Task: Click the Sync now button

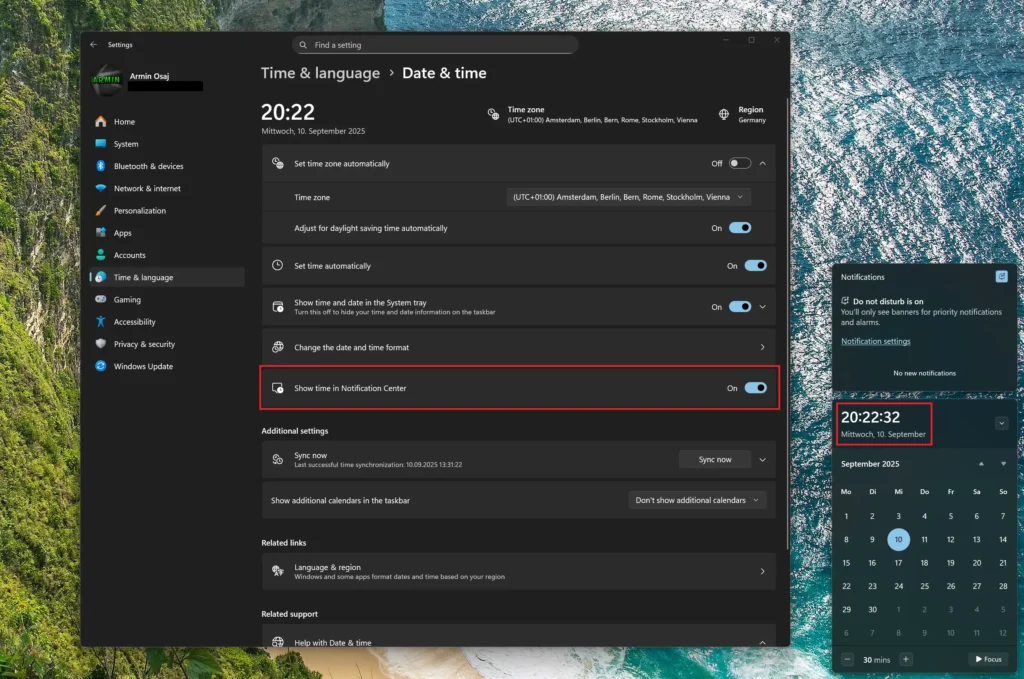Action: [715, 460]
